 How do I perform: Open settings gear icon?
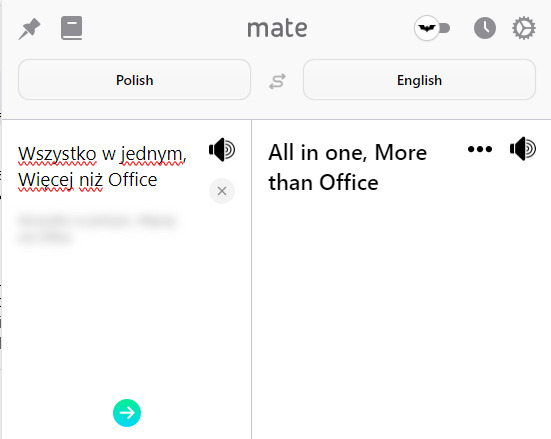(524, 28)
